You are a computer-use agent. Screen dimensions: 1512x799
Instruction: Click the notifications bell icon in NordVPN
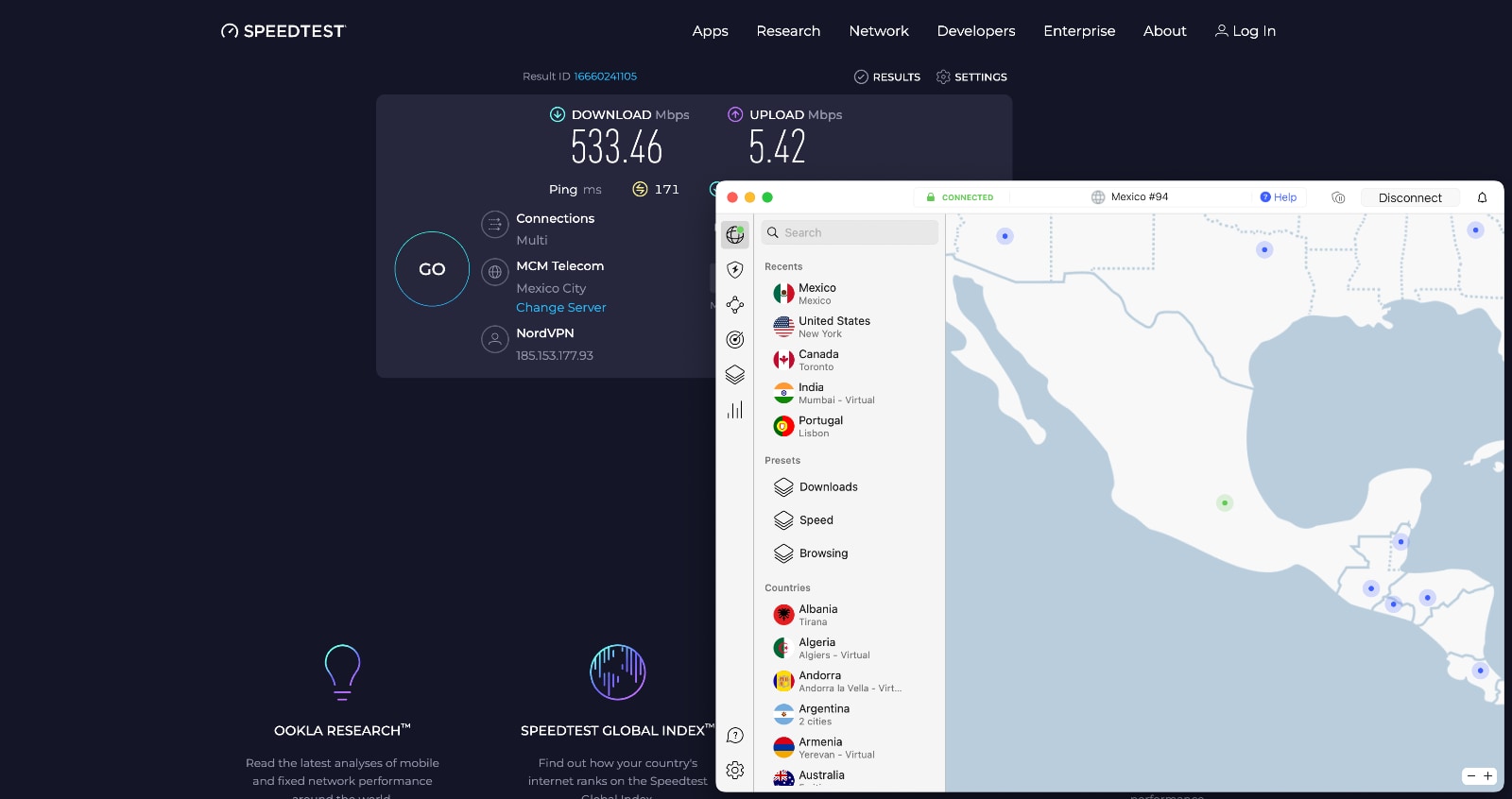pyautogui.click(x=1482, y=197)
